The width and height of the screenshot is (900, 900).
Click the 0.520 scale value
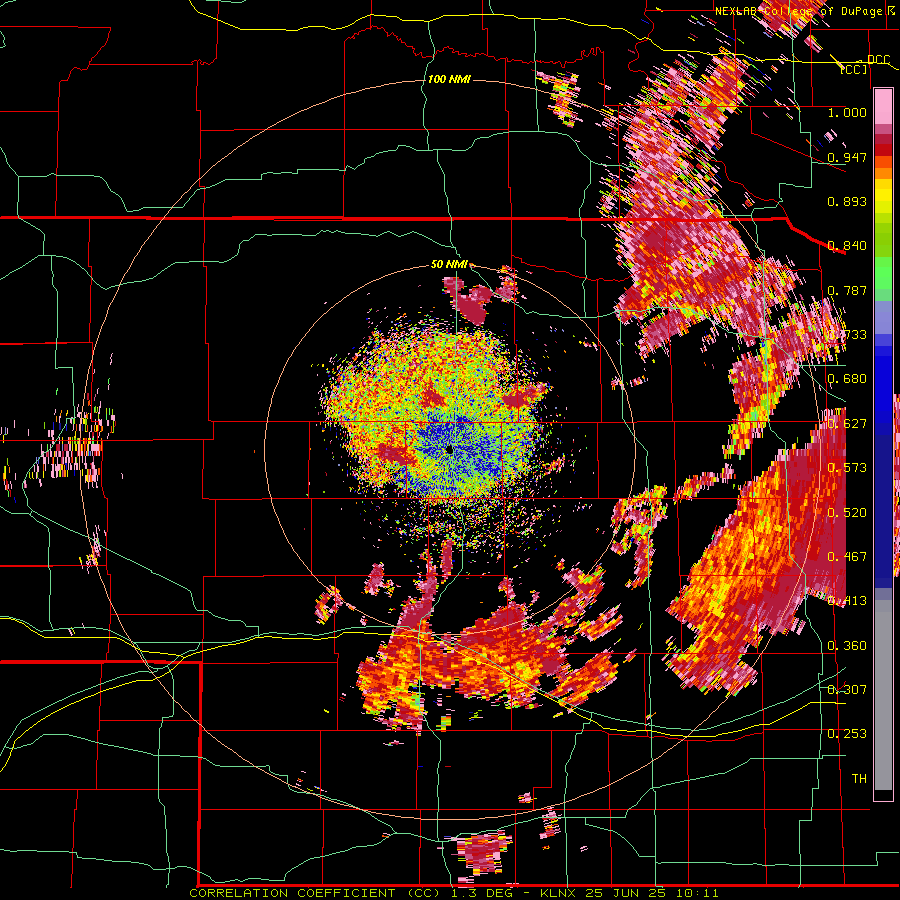point(847,513)
